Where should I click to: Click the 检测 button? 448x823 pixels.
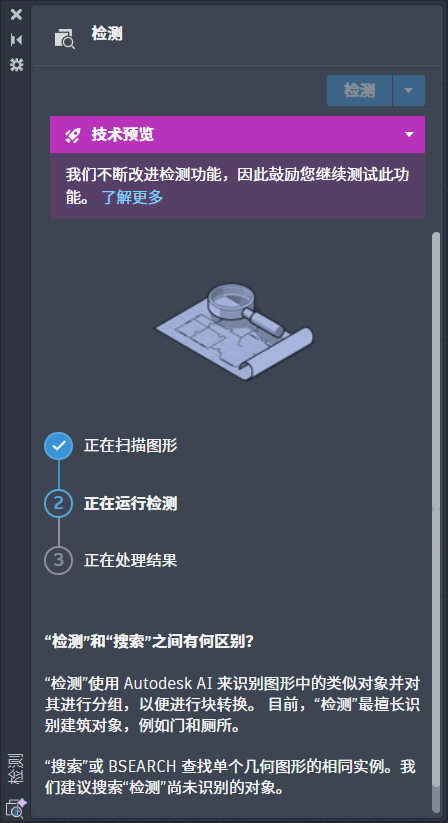[359, 90]
